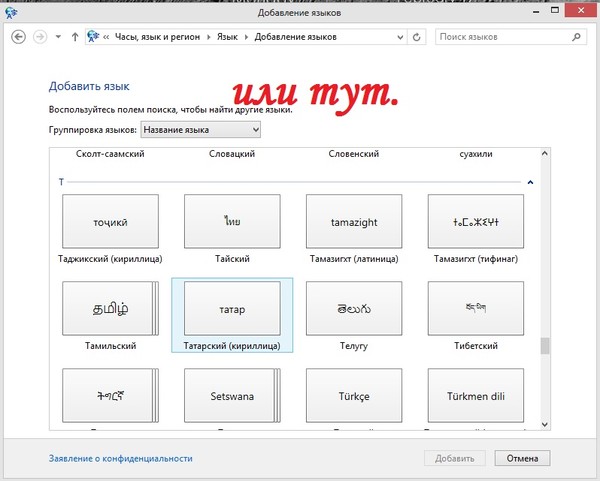Click label 'Телугу'
Screen dimensions: 600x481
tap(354, 346)
